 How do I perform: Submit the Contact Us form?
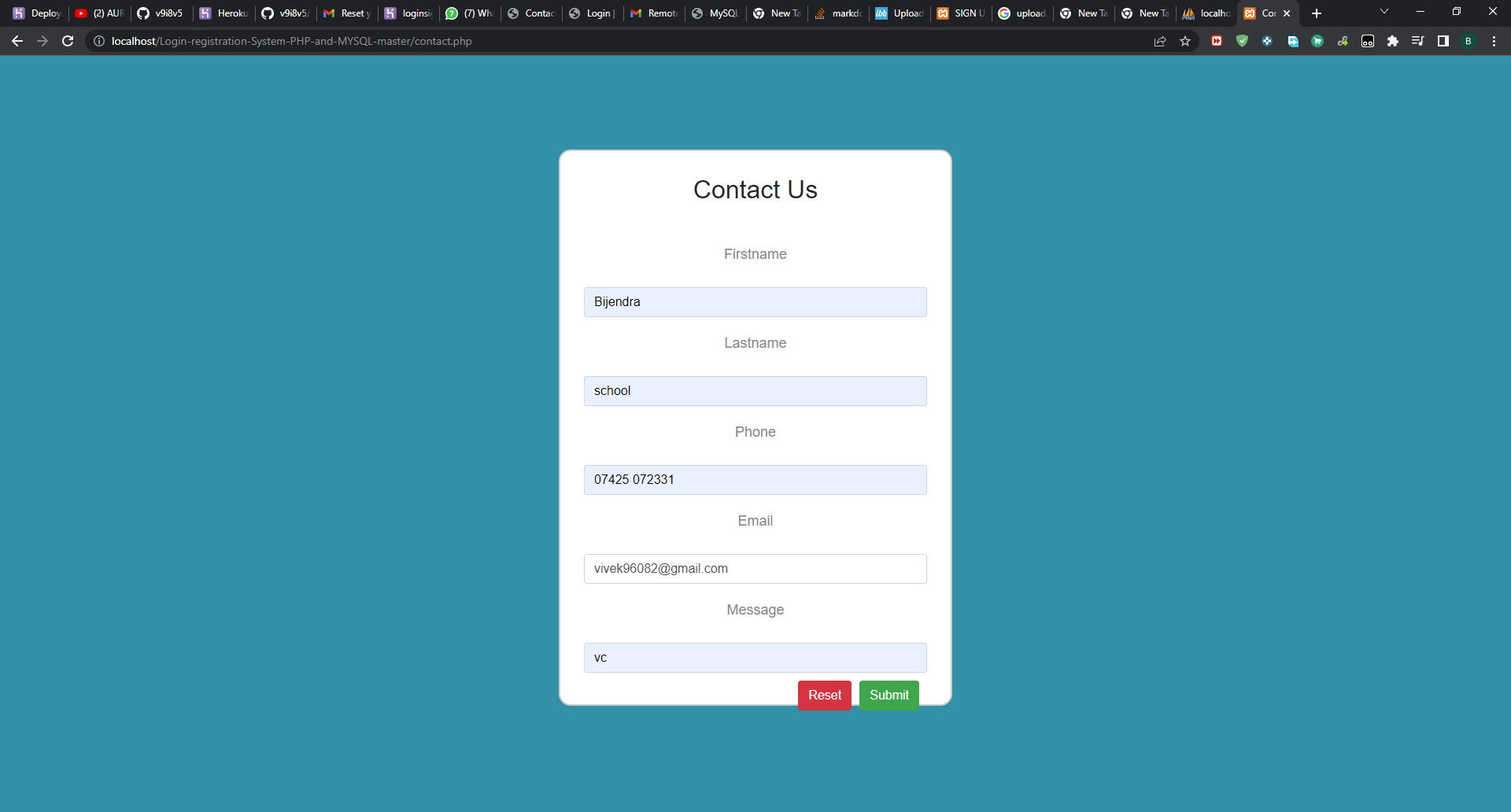click(x=888, y=695)
